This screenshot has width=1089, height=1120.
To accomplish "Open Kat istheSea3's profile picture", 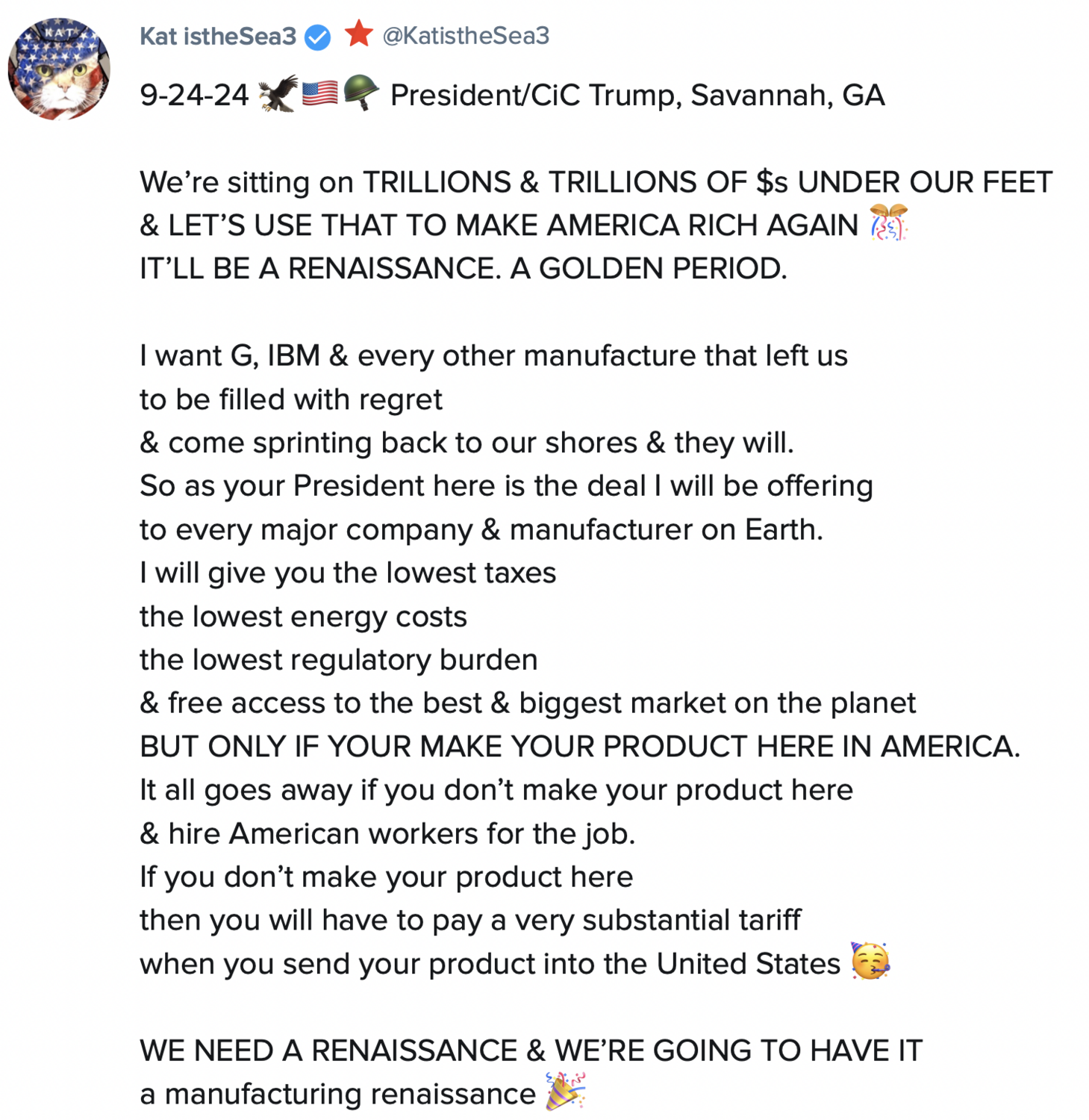I will click(x=59, y=69).
